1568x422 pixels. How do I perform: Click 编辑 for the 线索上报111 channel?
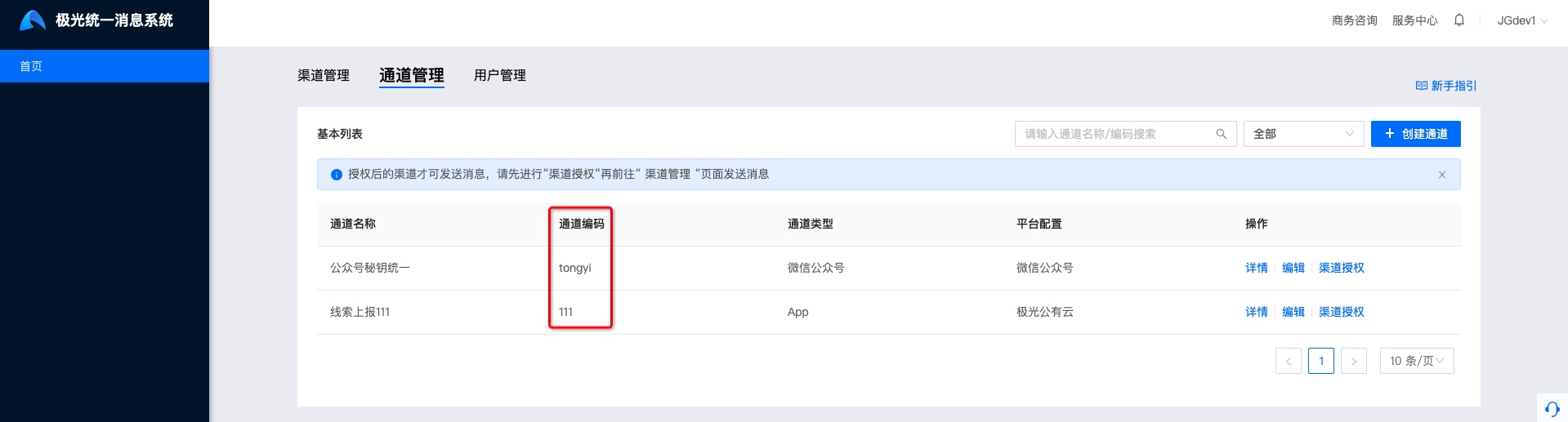point(1293,312)
